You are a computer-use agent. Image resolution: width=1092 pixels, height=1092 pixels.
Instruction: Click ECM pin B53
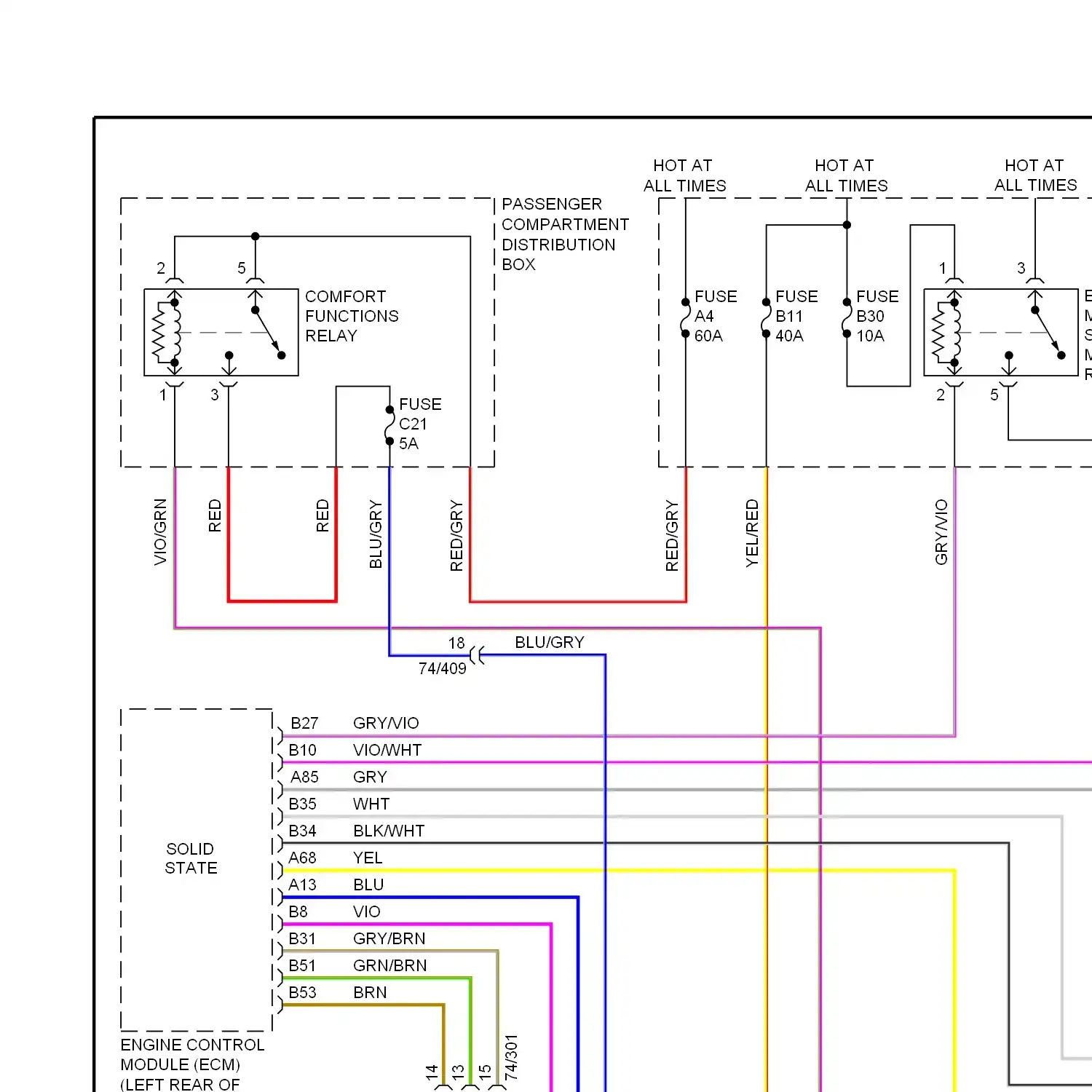coord(302,992)
